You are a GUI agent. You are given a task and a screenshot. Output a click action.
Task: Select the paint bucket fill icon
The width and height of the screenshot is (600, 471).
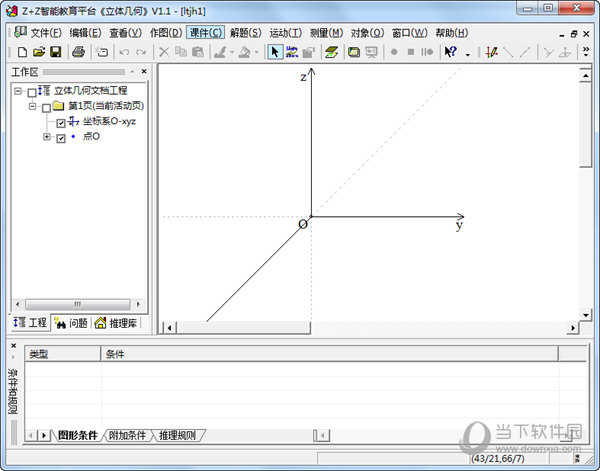[245, 52]
